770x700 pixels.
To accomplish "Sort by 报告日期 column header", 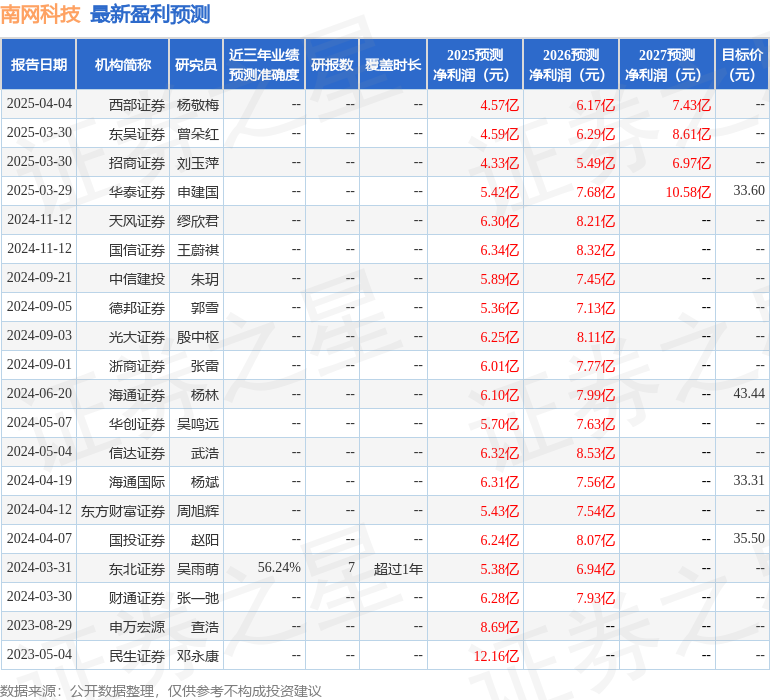I will [x=39, y=65].
